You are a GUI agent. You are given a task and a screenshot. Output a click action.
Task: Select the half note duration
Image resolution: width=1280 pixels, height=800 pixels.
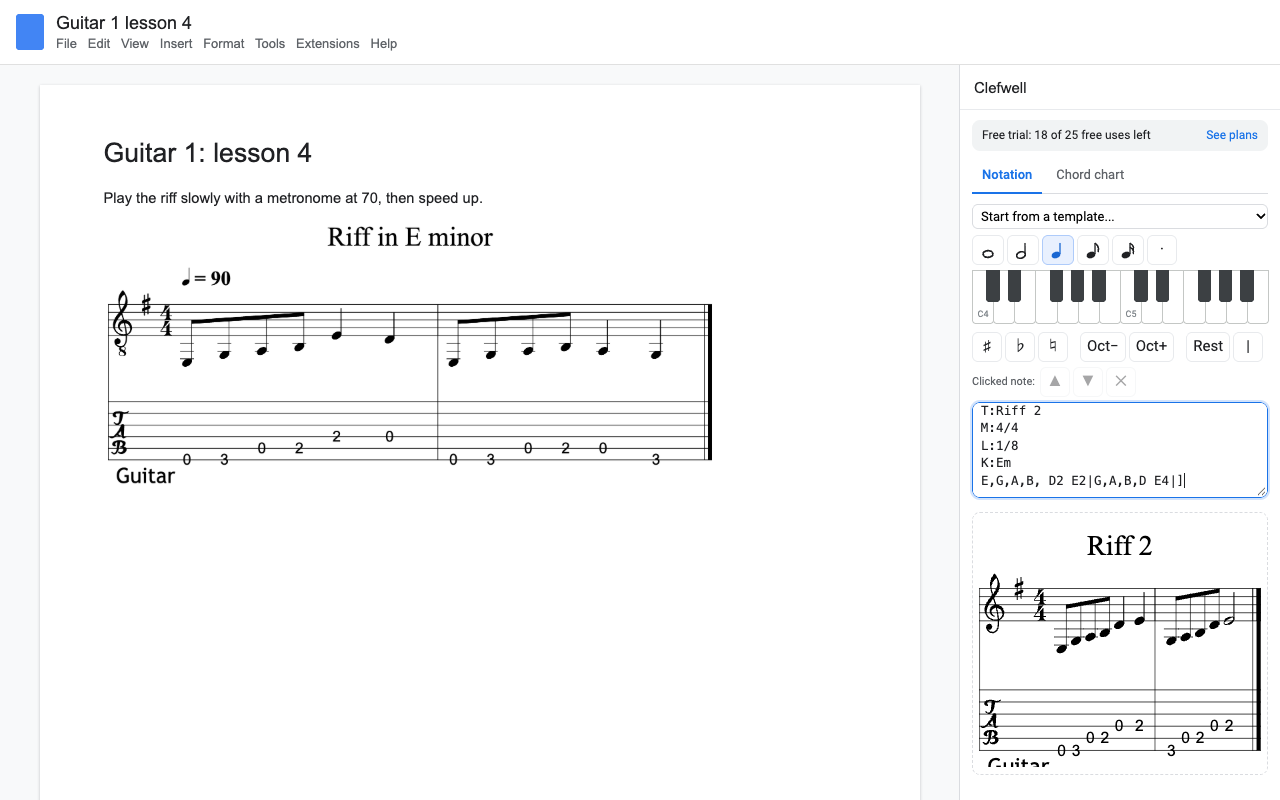pyautogui.click(x=1022, y=250)
